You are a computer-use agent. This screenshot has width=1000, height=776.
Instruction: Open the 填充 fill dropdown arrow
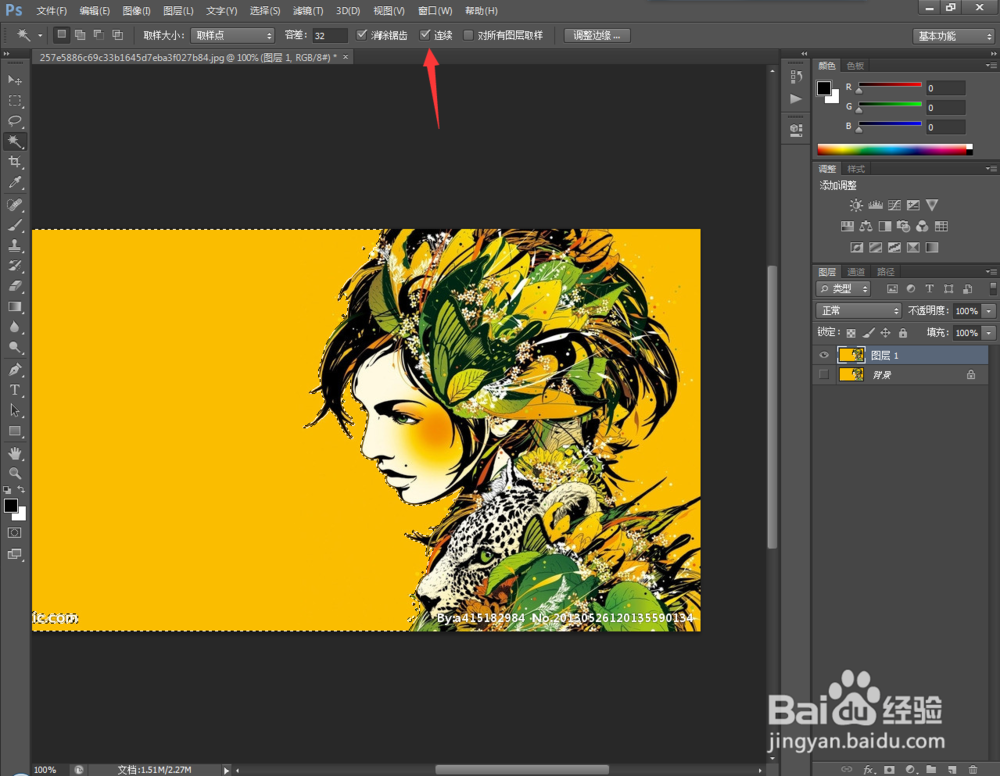(989, 333)
